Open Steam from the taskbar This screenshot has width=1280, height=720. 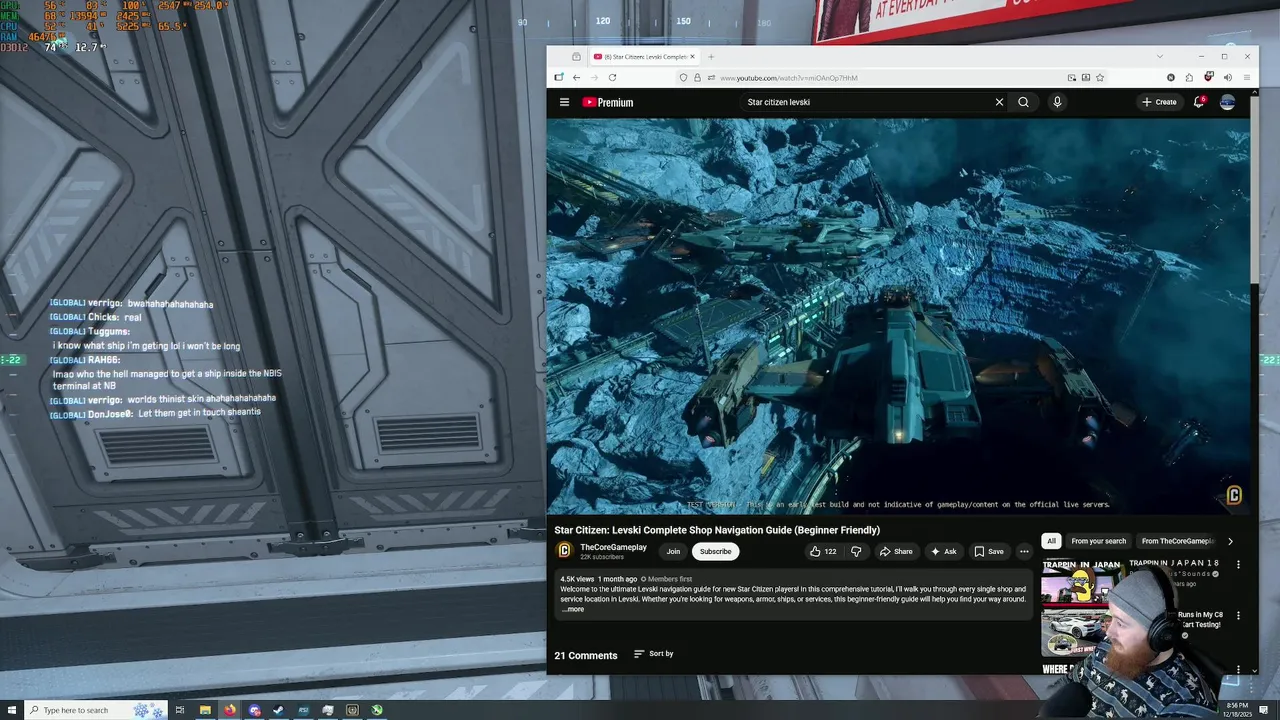pos(278,710)
